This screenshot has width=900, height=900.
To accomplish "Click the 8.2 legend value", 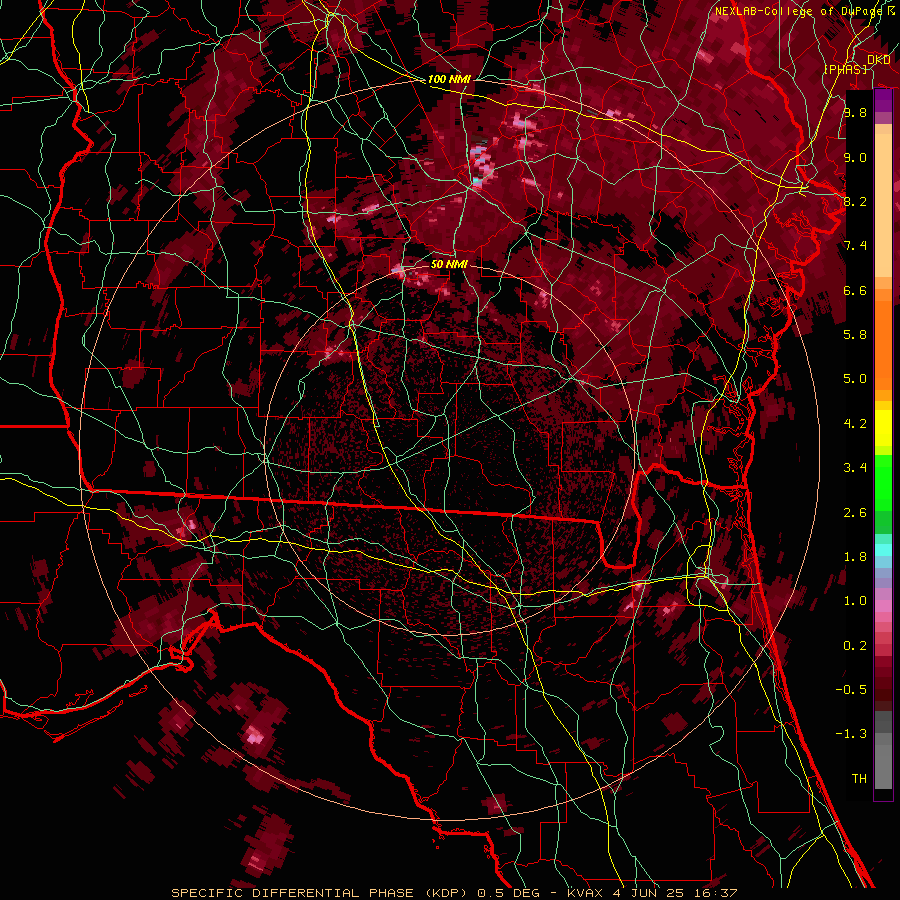I will coord(855,201).
